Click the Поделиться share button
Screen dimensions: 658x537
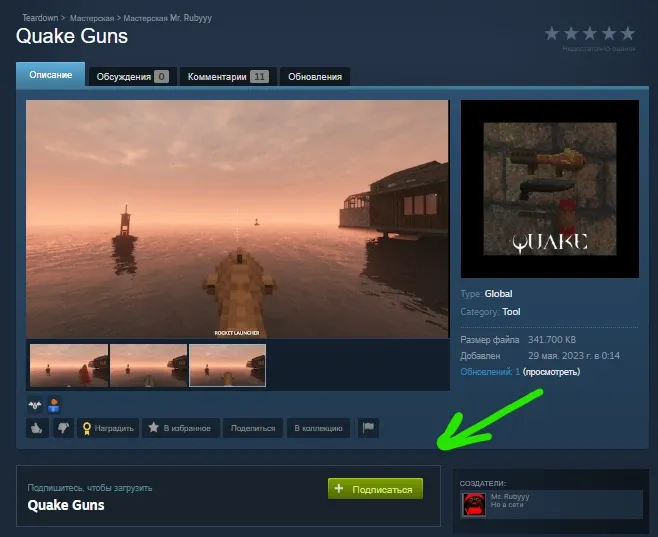click(252, 428)
